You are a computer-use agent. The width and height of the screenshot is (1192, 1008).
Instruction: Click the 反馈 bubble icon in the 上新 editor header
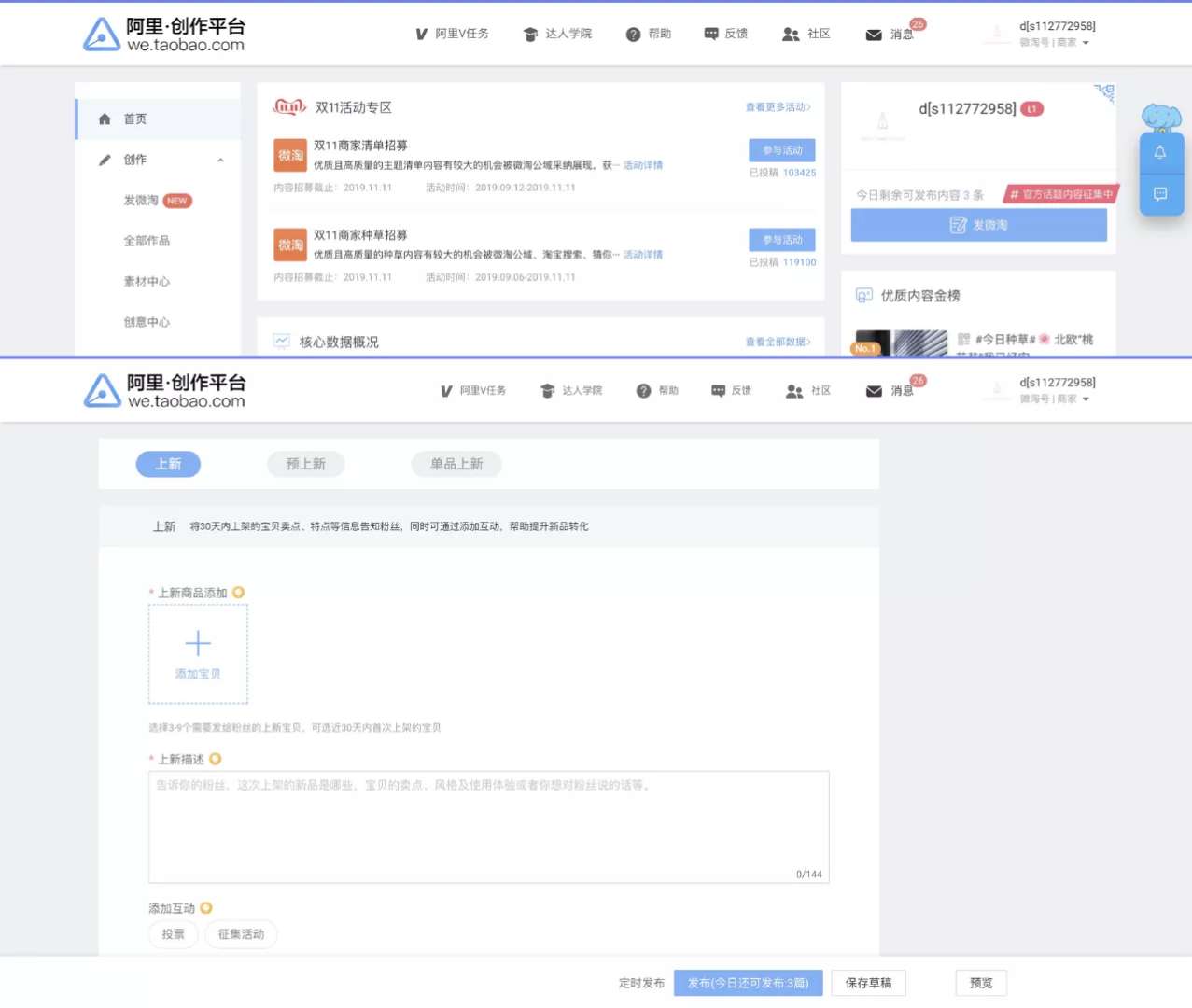click(718, 391)
